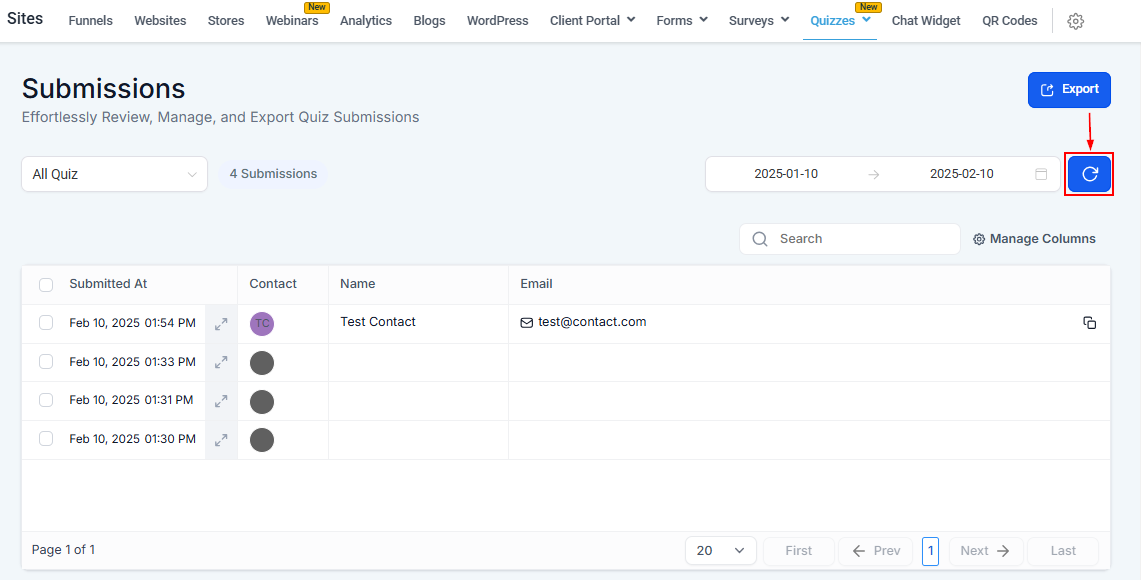Screen dimensions: 1141x580
Task: Expand the 01:54 PM submission details
Action: pos(221,324)
